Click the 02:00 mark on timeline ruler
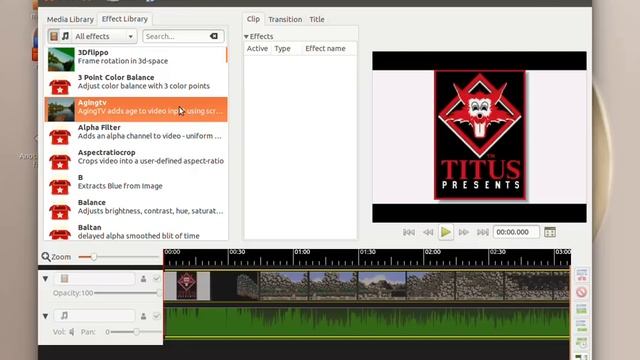This screenshot has width=640, height=360. coord(432,252)
